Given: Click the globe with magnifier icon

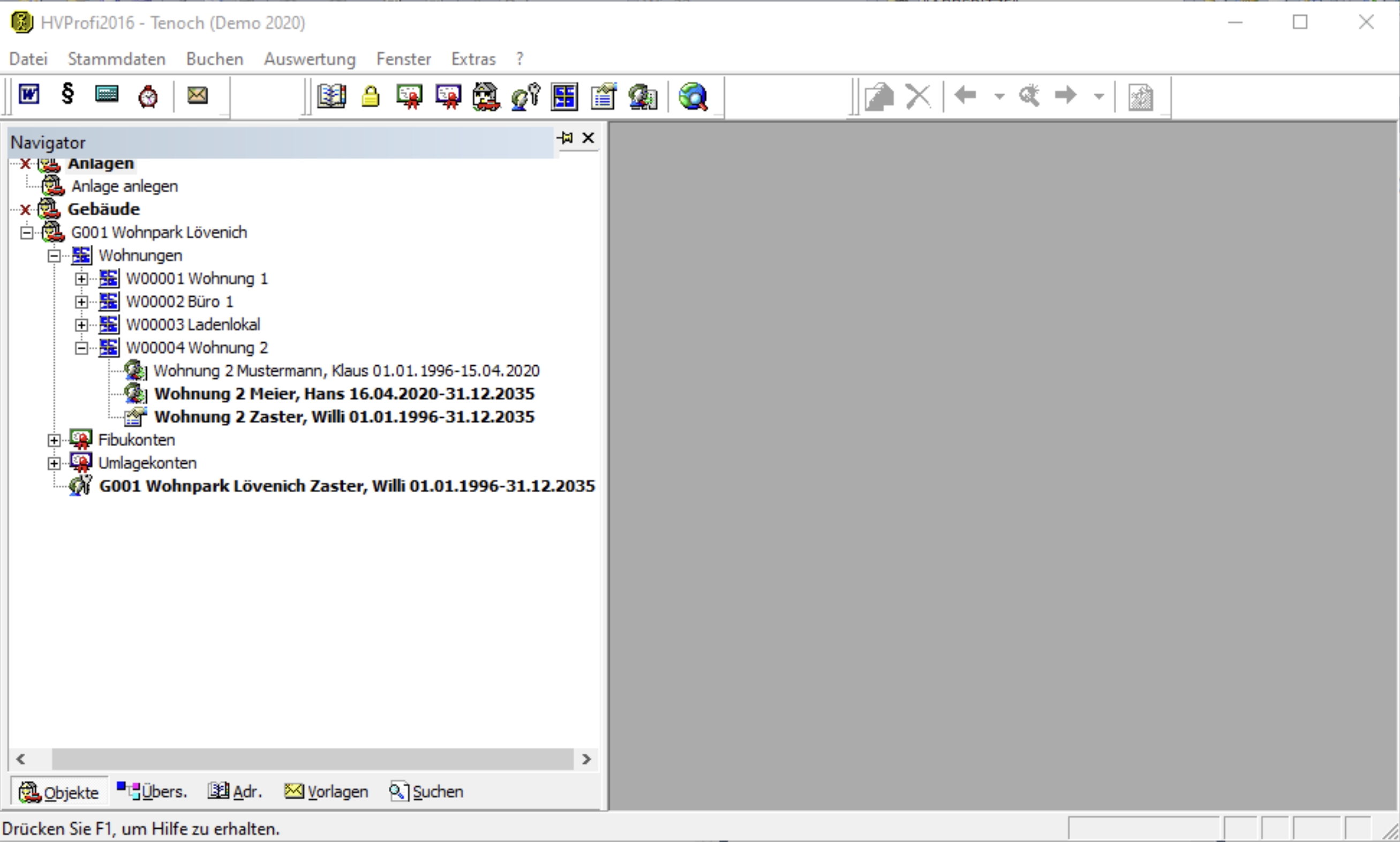Looking at the screenshot, I should [x=693, y=96].
